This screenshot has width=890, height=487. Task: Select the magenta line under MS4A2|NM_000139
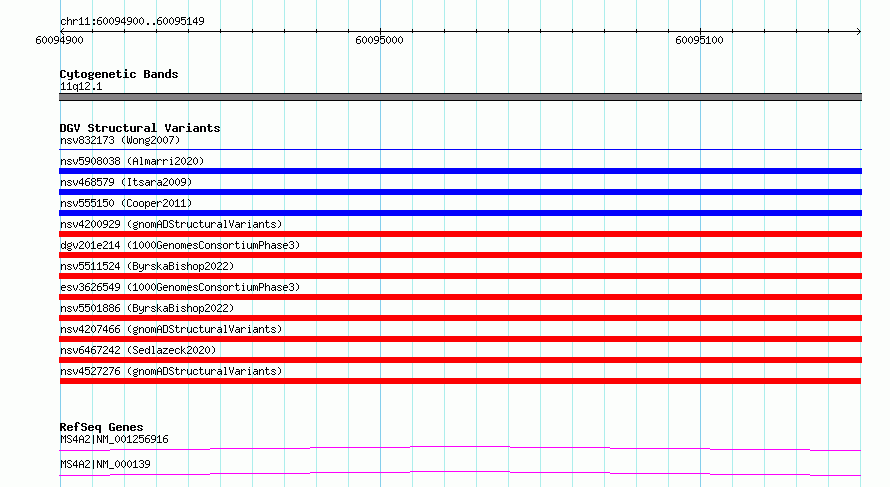(460, 473)
